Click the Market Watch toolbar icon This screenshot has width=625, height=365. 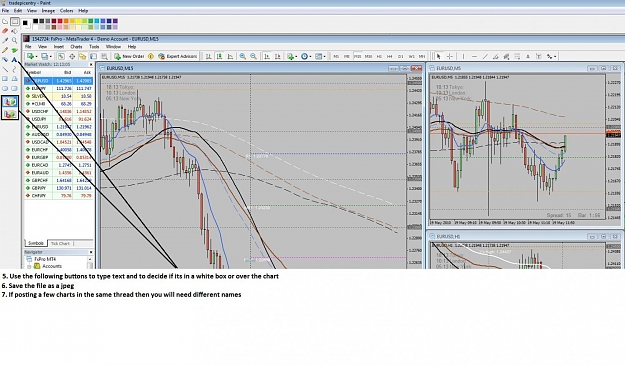point(61,57)
